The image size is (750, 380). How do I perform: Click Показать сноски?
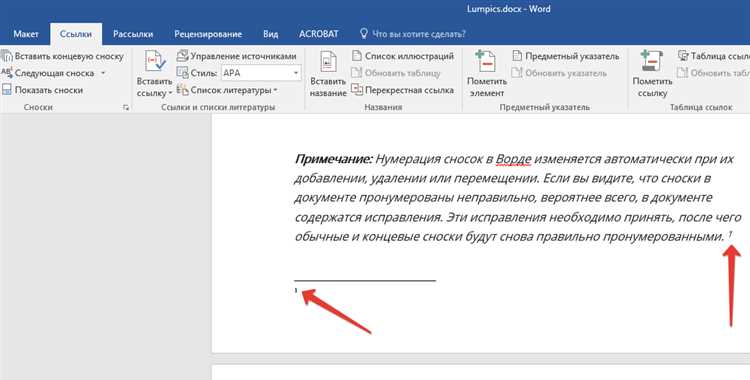point(49,90)
